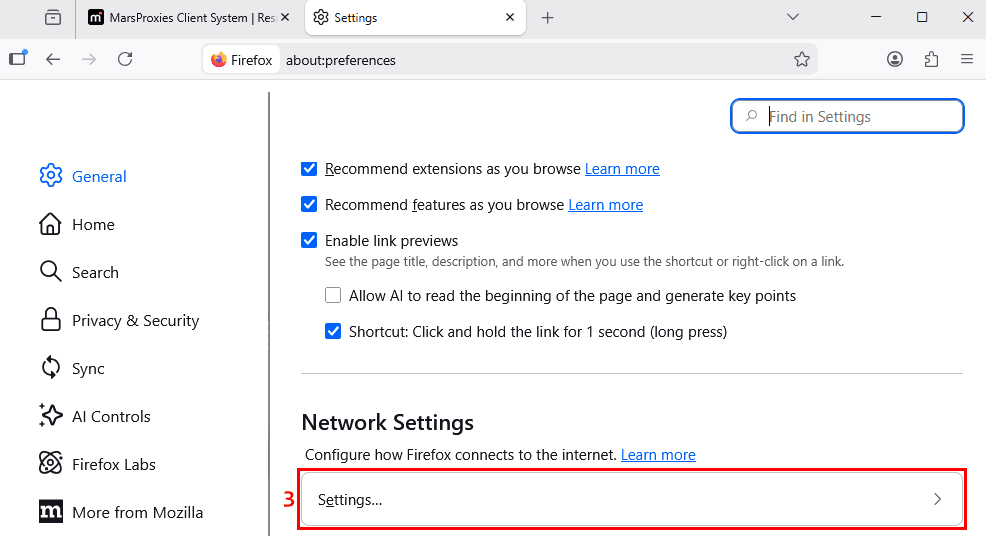The image size is (986, 536).
Task: Open a new tab
Action: [548, 18]
